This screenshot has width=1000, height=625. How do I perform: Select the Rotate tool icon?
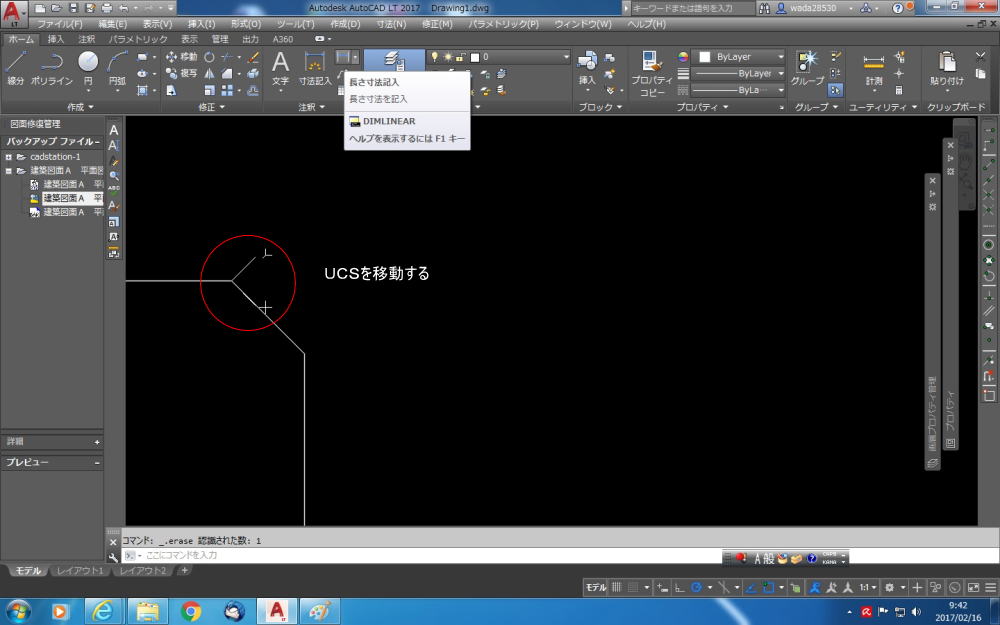(209, 57)
